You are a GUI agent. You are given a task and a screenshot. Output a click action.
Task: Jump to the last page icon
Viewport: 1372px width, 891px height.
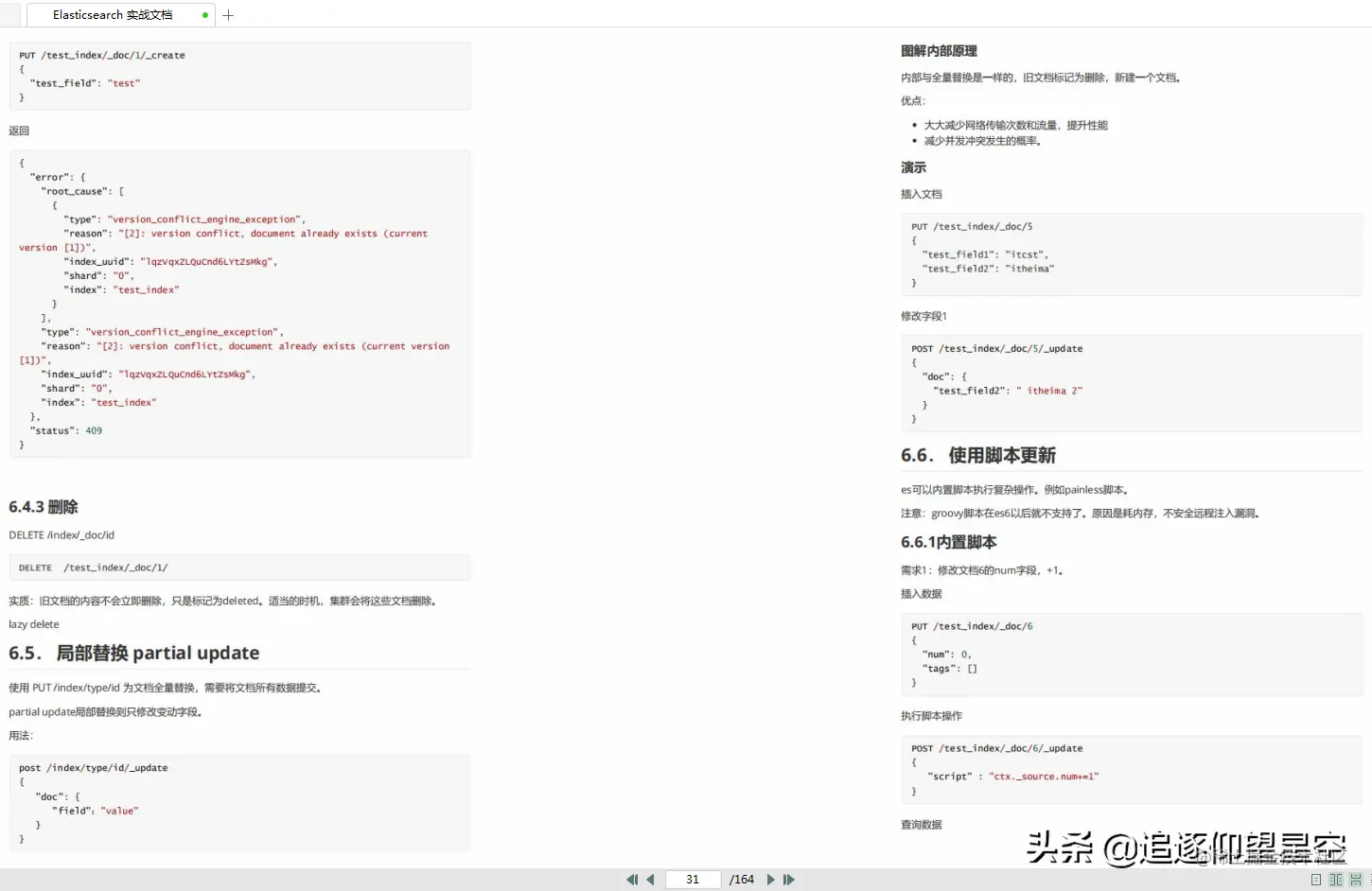click(x=791, y=879)
